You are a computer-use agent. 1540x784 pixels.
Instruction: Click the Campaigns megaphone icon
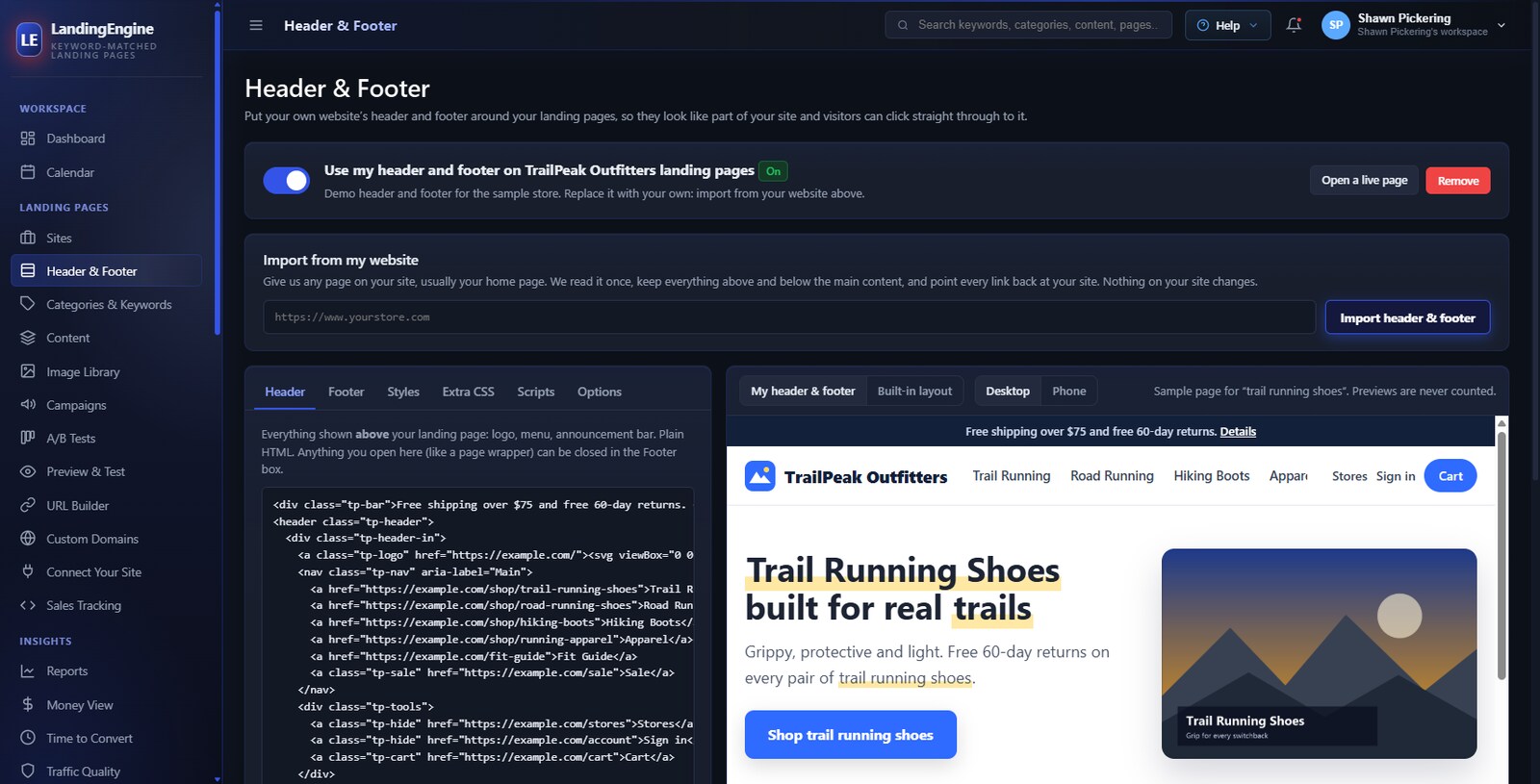point(28,405)
